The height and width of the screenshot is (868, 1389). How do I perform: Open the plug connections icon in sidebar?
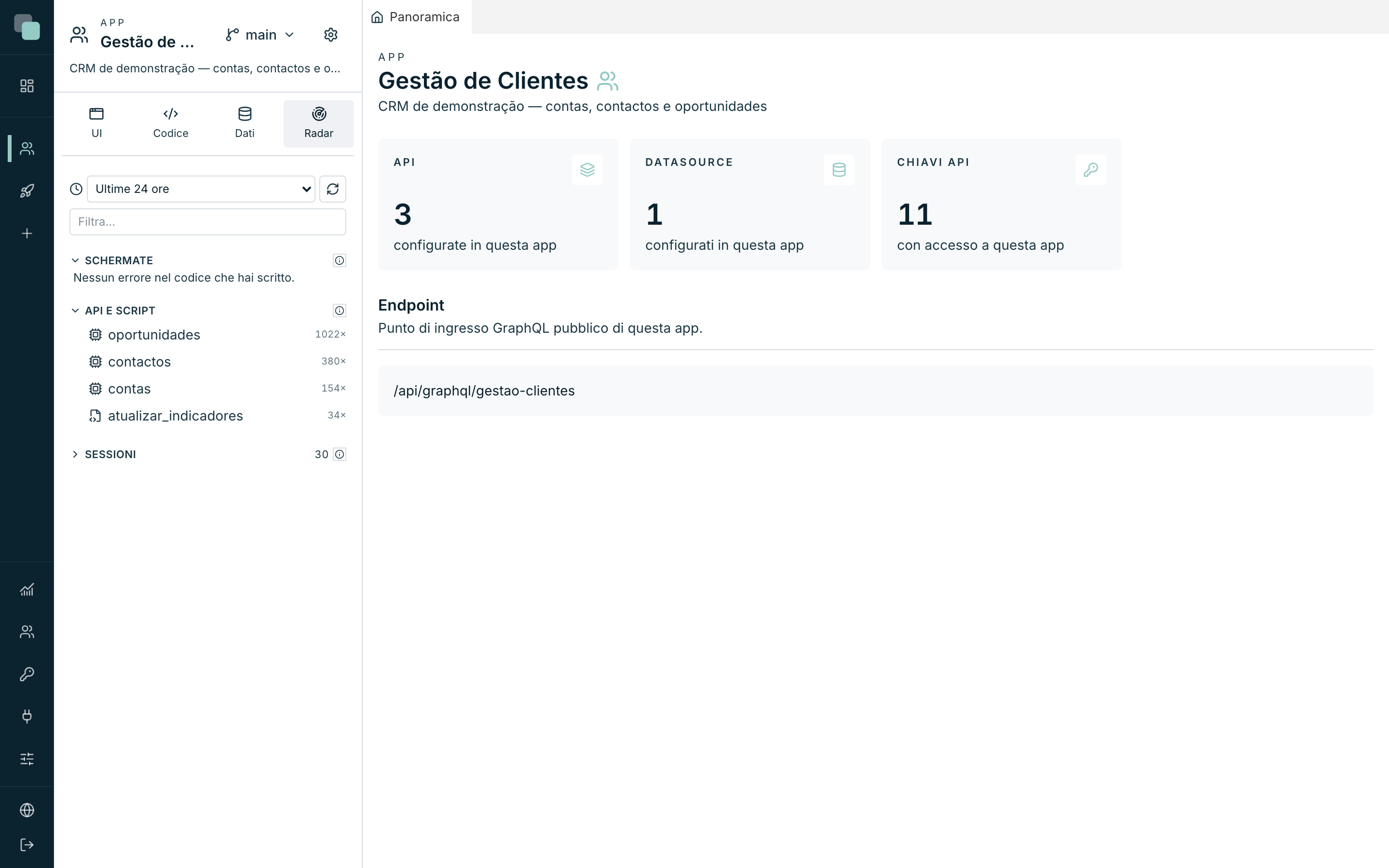coord(27,717)
